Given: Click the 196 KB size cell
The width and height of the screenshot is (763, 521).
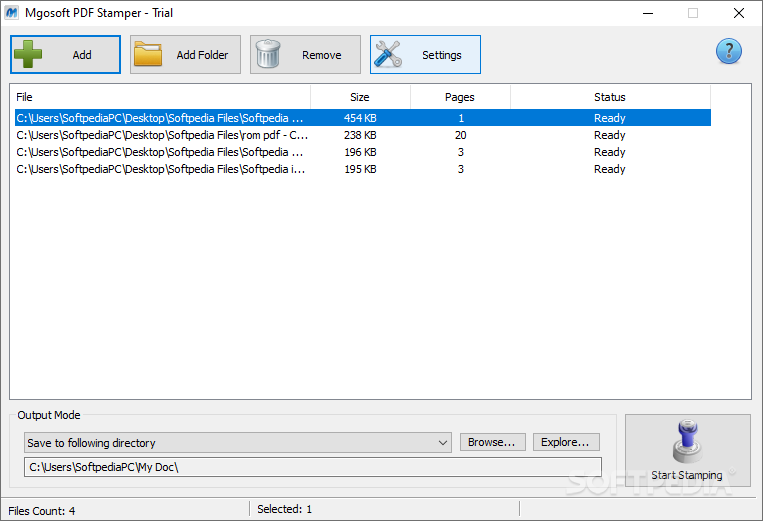Looking at the screenshot, I should pyautogui.click(x=360, y=152).
